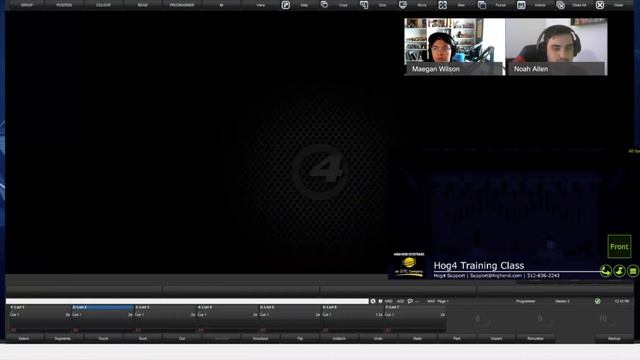The width and height of the screenshot is (640, 360).
Task: Click the Front view button
Action: [619, 247]
